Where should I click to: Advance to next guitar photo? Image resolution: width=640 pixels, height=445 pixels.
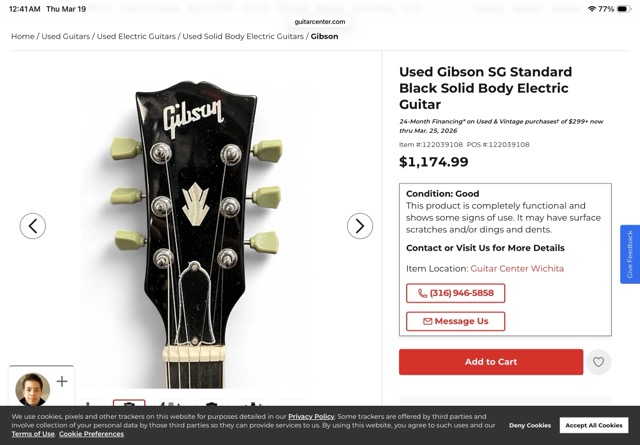click(x=360, y=226)
